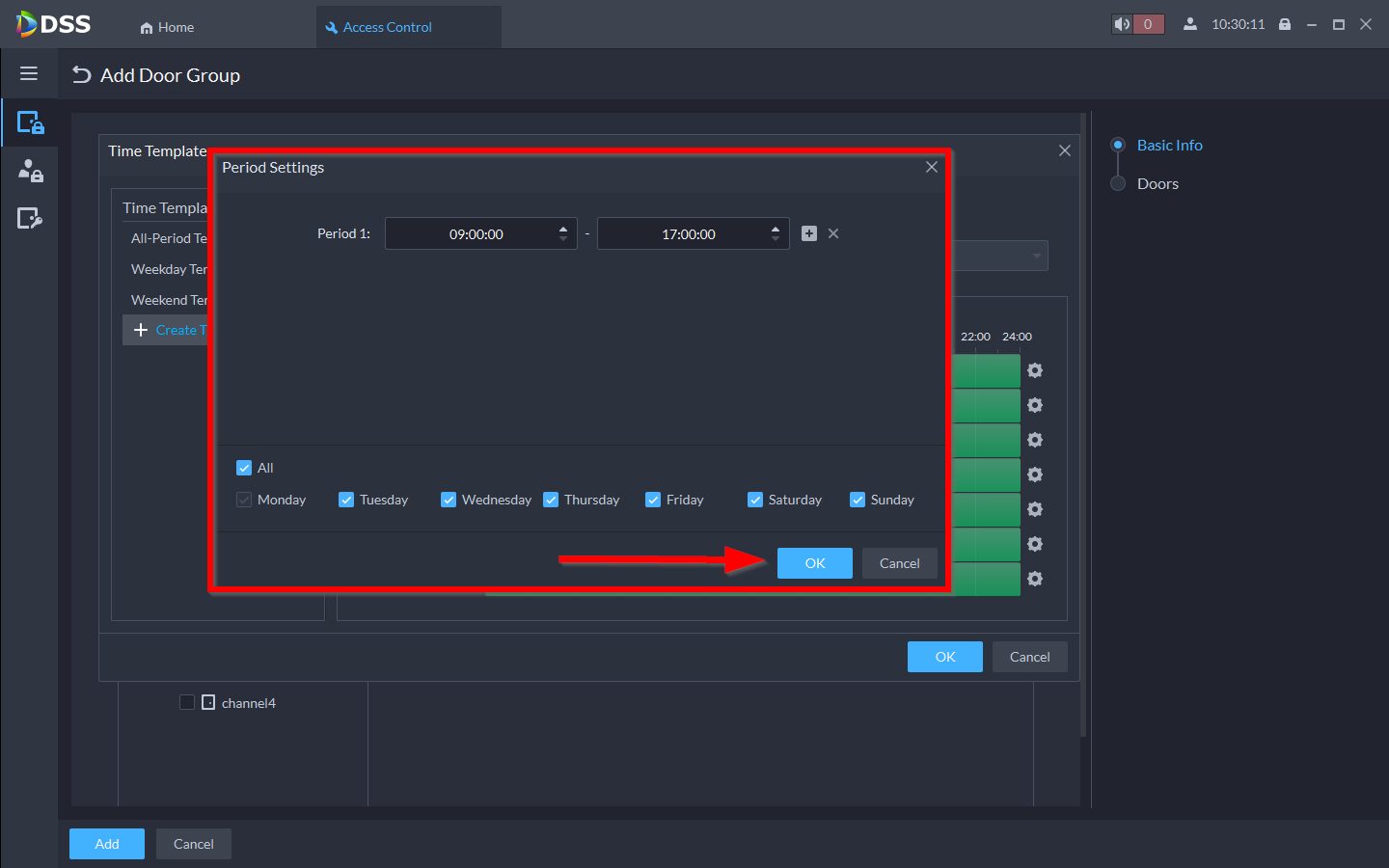Open the person permissions sidebar icon

(x=30, y=172)
